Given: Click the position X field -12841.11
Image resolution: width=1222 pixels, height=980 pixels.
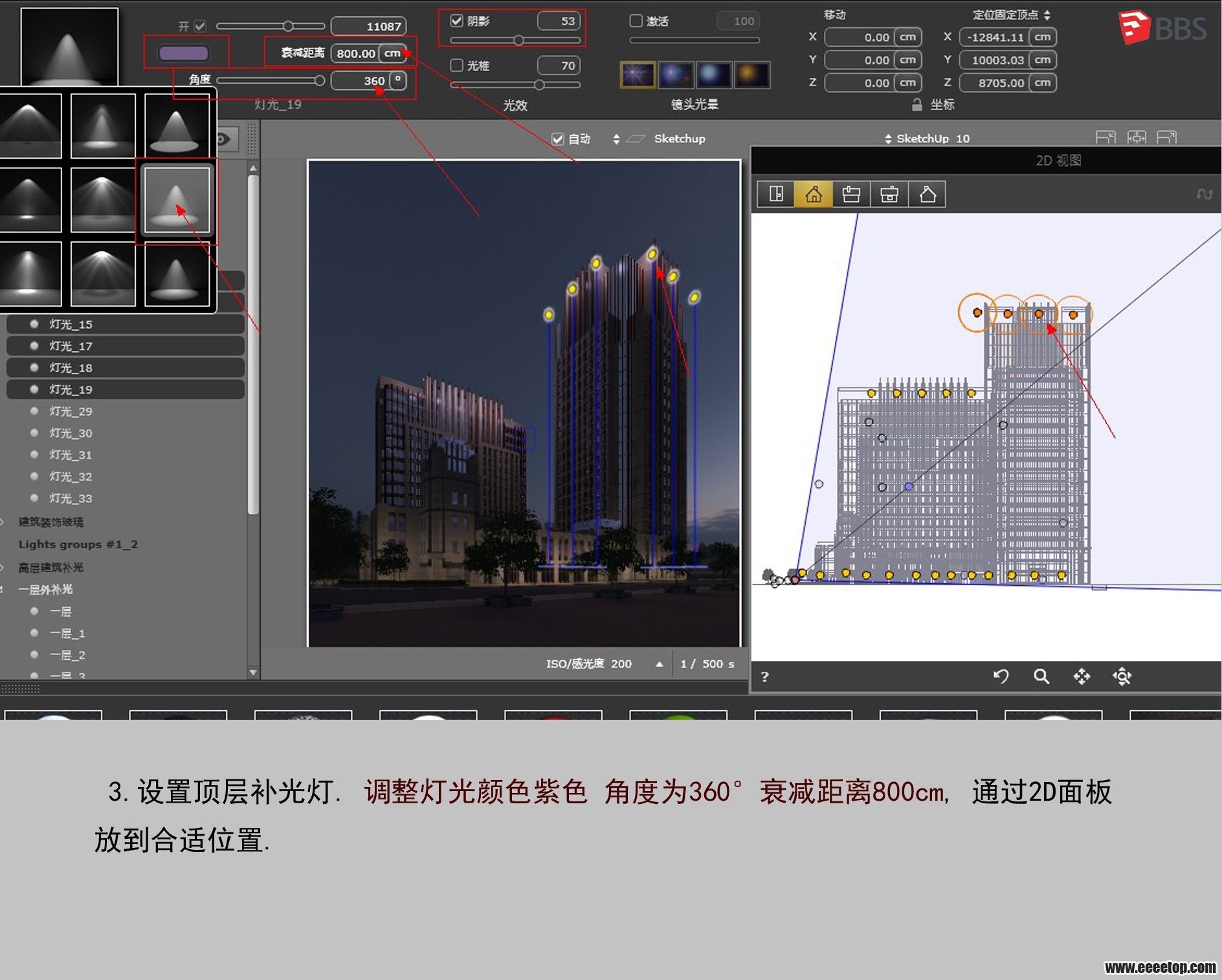Looking at the screenshot, I should pyautogui.click(x=995, y=37).
